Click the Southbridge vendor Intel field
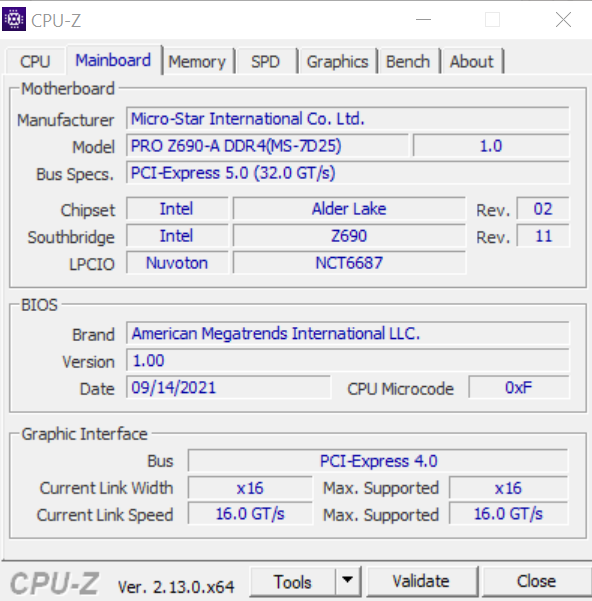This screenshot has width=592, height=601. [177, 236]
